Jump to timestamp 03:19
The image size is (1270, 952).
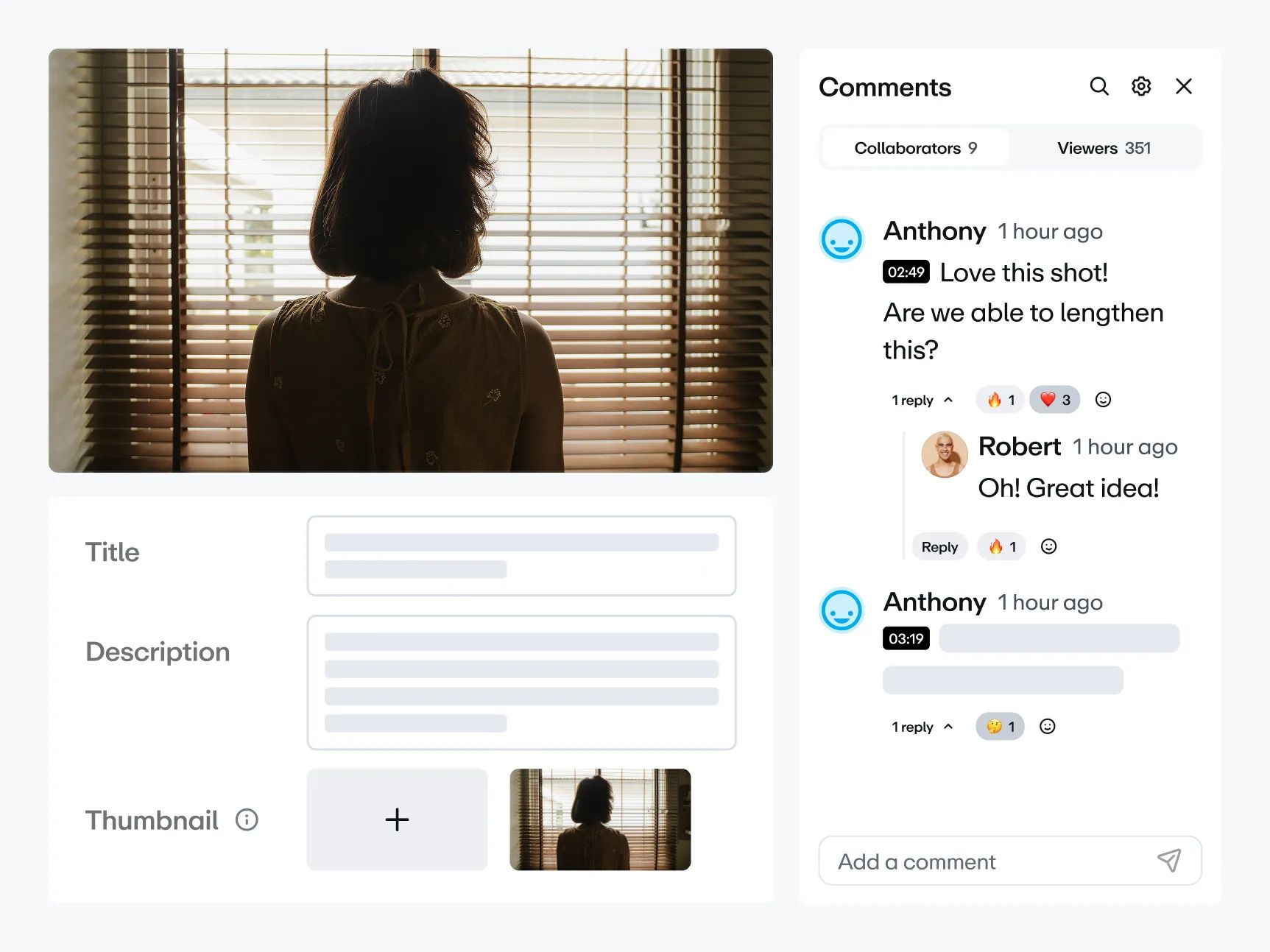coord(906,638)
